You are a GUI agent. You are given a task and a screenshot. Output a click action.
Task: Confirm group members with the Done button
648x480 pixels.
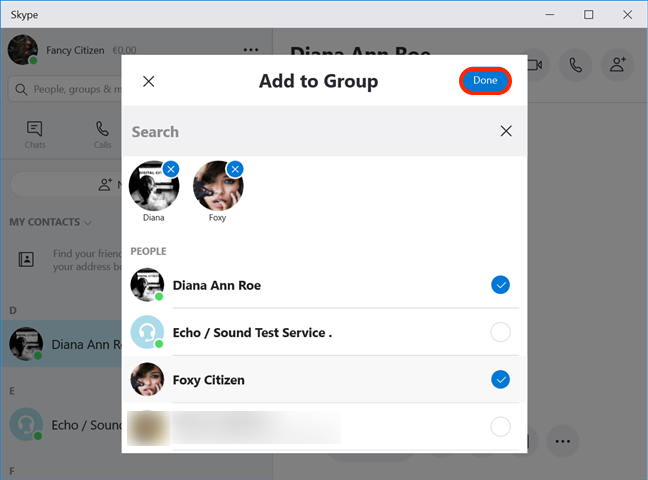click(485, 81)
